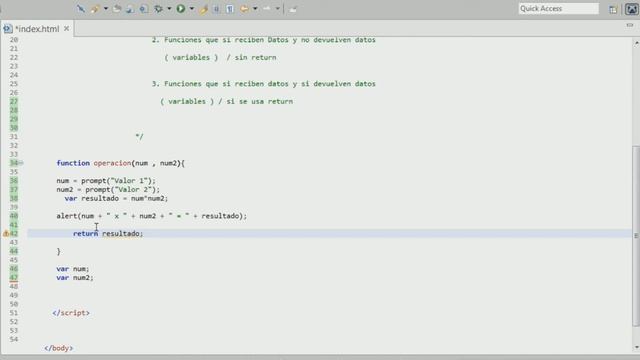Viewport: 640px width, 360px height.
Task: Click the 'var num2;' line
Action: point(75,278)
